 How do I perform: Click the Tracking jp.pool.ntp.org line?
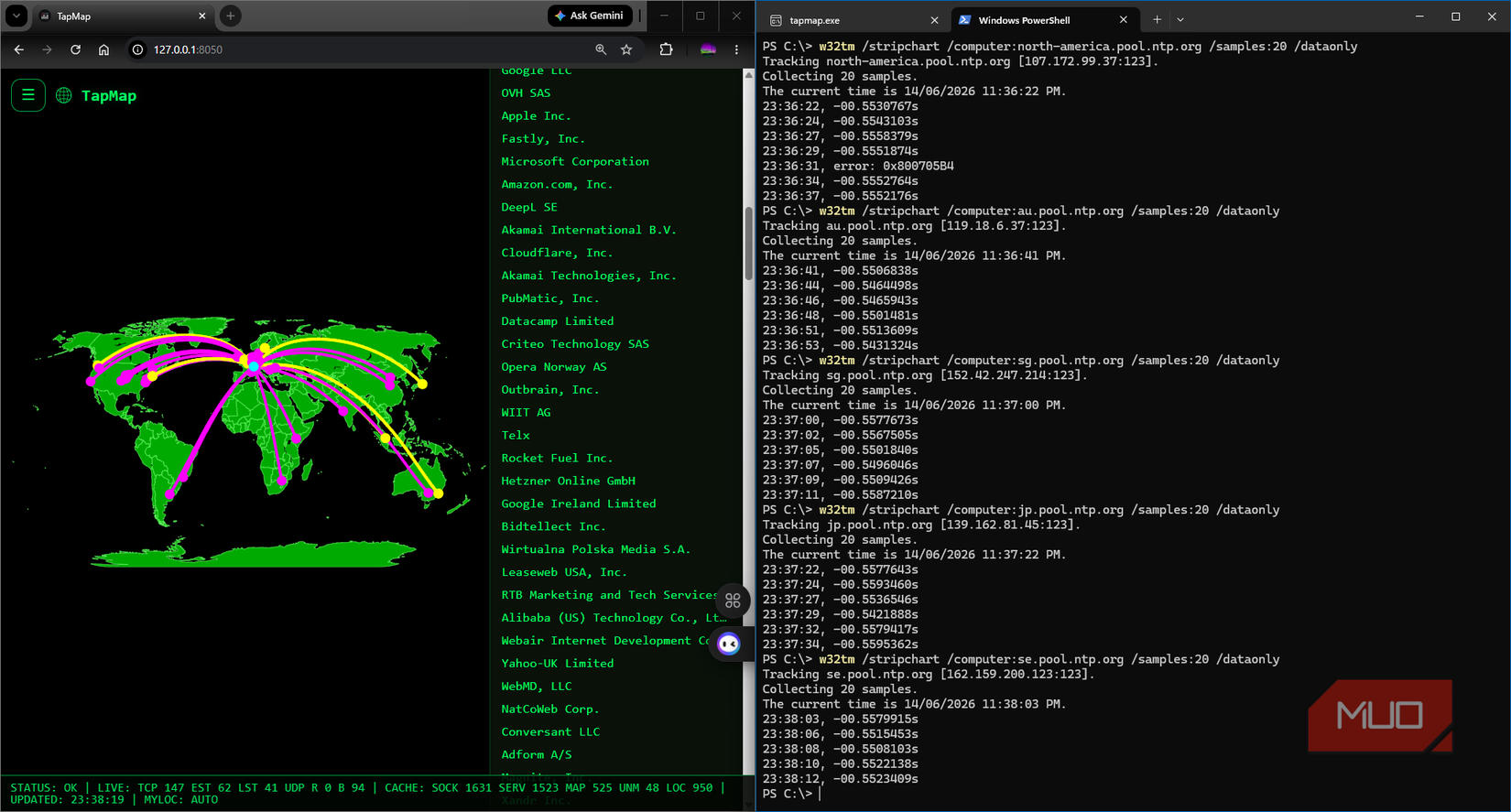pos(921,525)
